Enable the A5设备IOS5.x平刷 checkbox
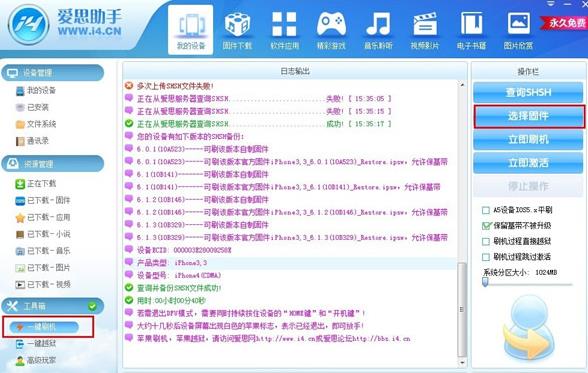The image size is (588, 373). (x=486, y=210)
